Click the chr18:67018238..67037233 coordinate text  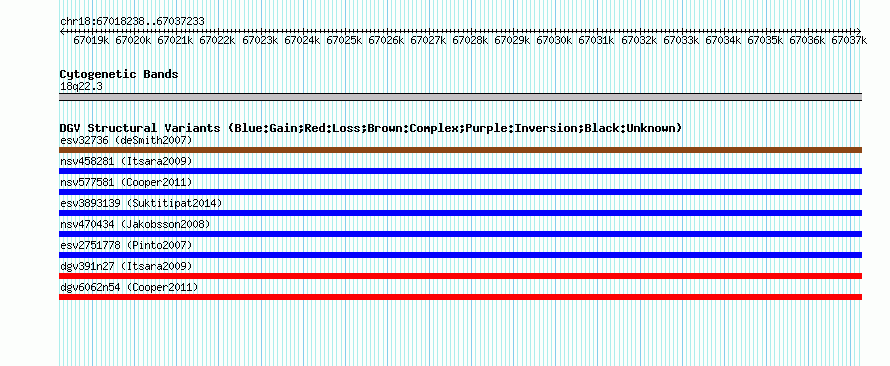tap(132, 21)
